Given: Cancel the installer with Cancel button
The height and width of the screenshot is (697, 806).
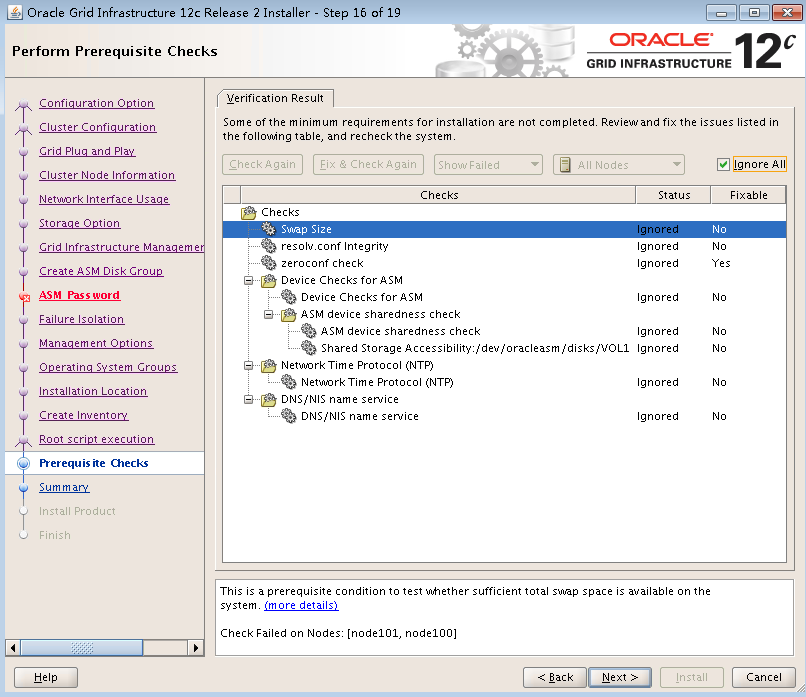Looking at the screenshot, I should (763, 677).
